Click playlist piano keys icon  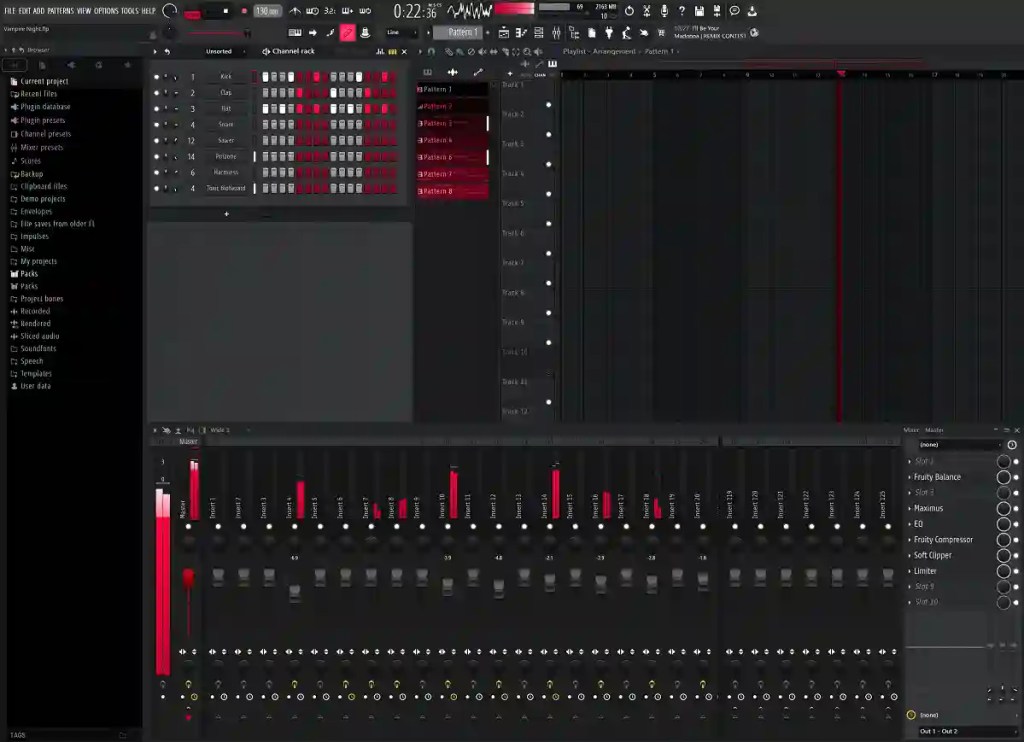click(x=552, y=64)
